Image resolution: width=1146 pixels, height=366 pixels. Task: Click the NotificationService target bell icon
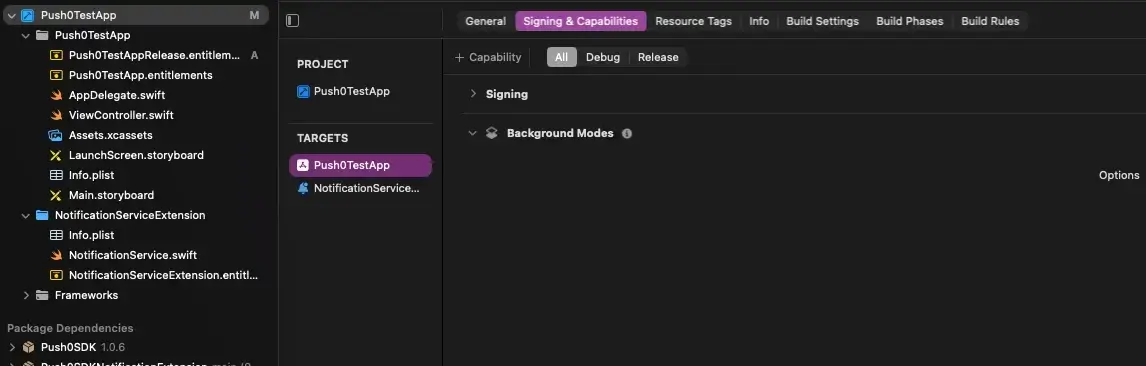(x=303, y=188)
